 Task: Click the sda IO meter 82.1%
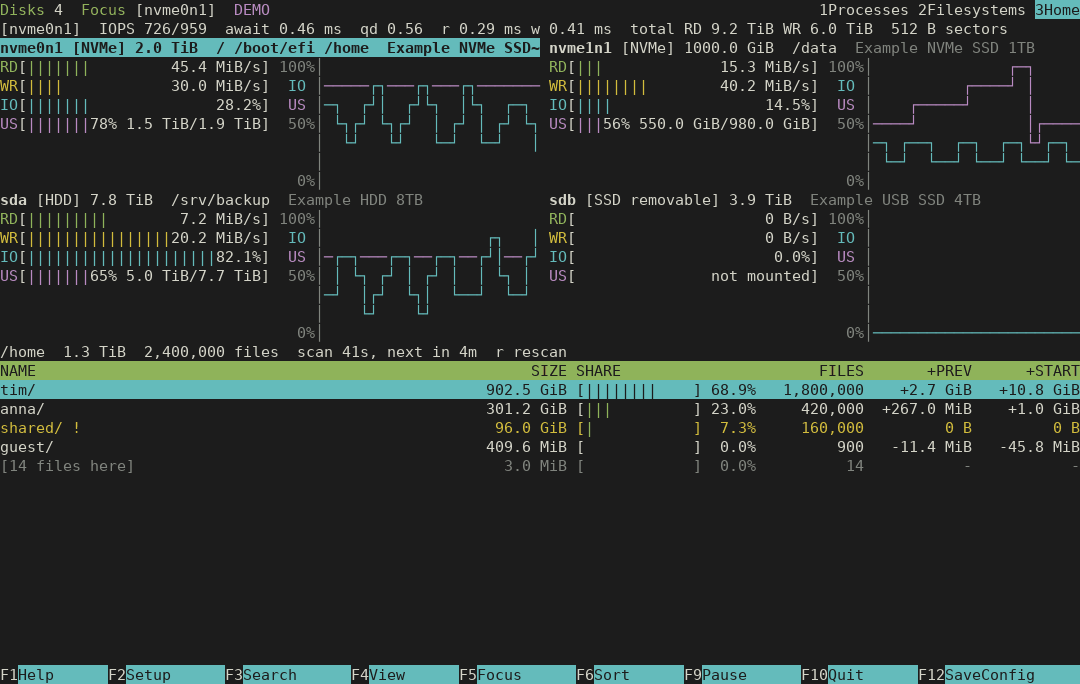pyautogui.click(x=135, y=257)
